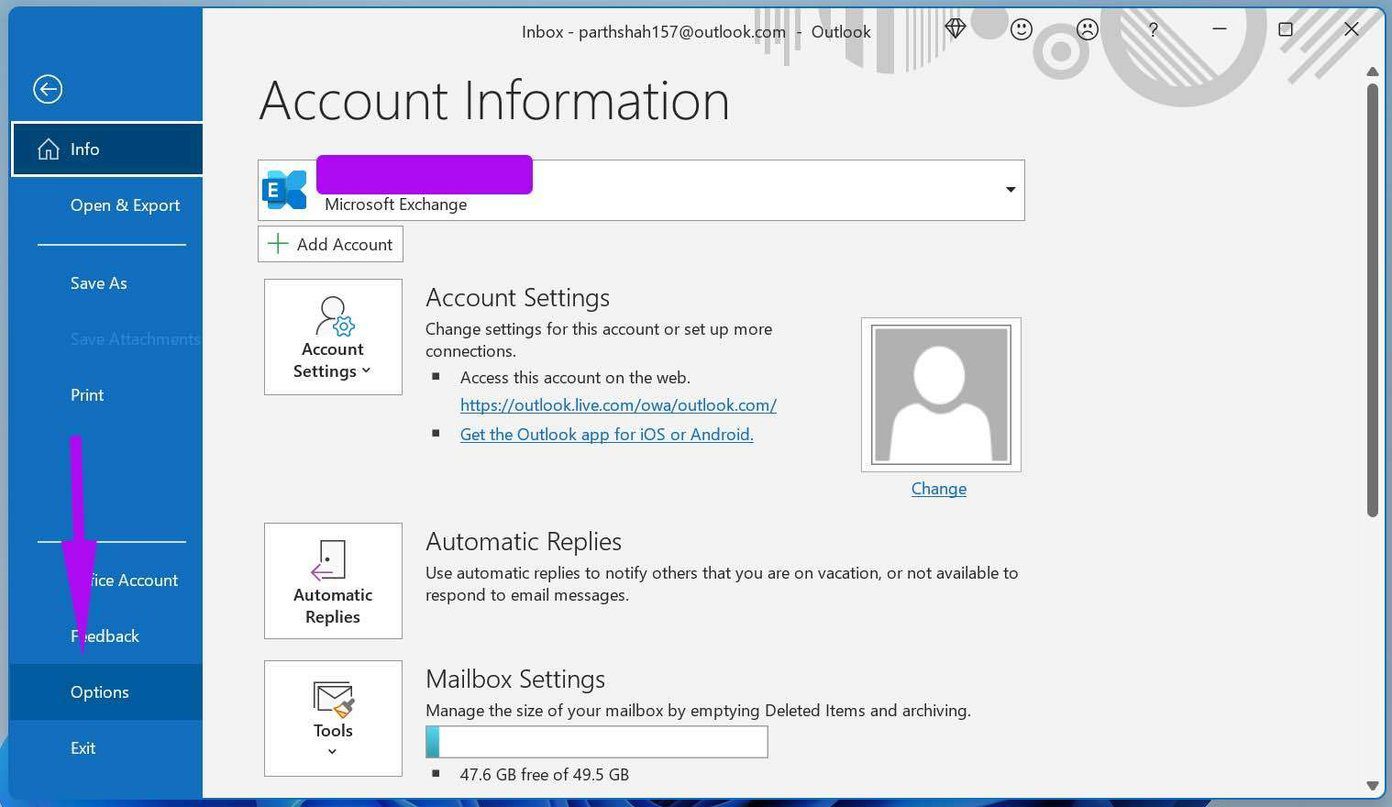Click the Exchange account logo icon
This screenshot has height=807, width=1392.
tap(285, 190)
